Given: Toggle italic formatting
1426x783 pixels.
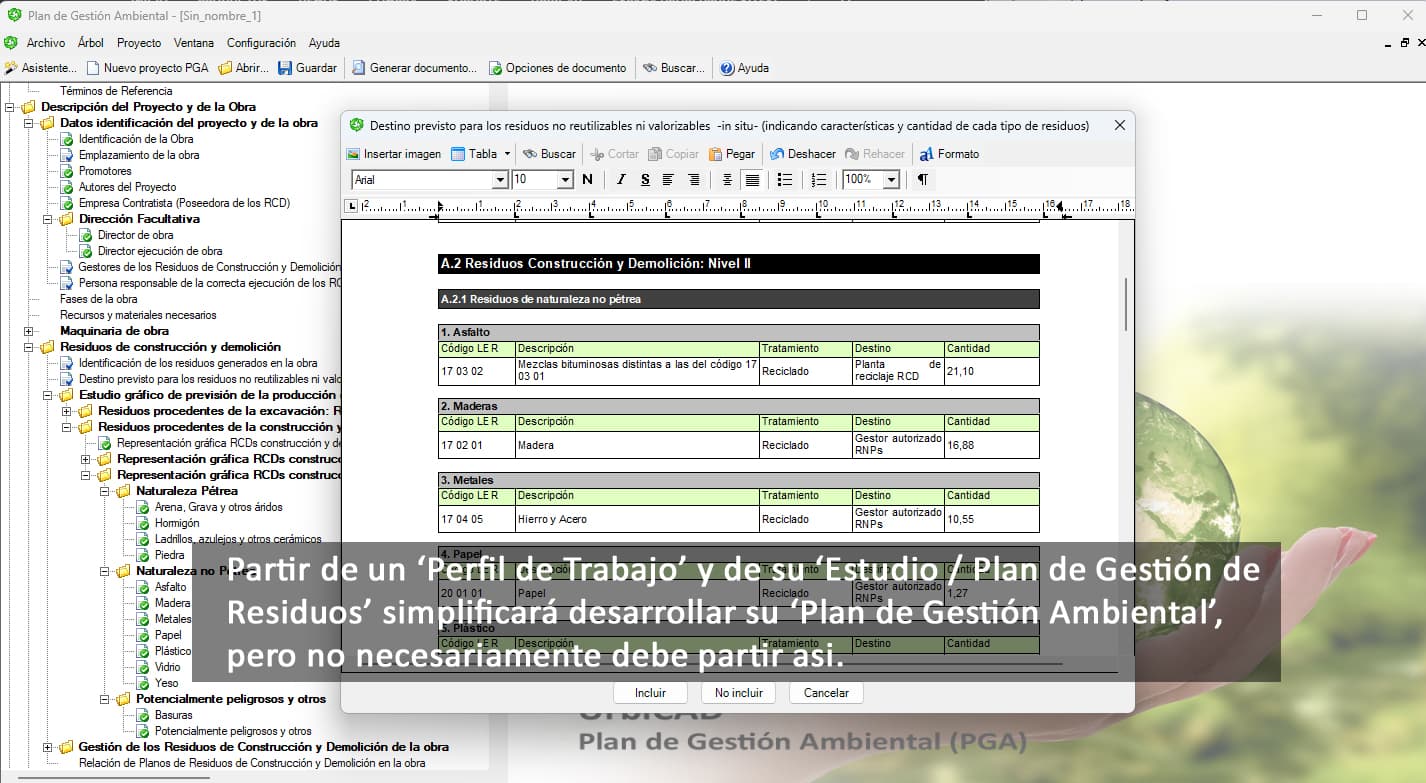Looking at the screenshot, I should 621,180.
